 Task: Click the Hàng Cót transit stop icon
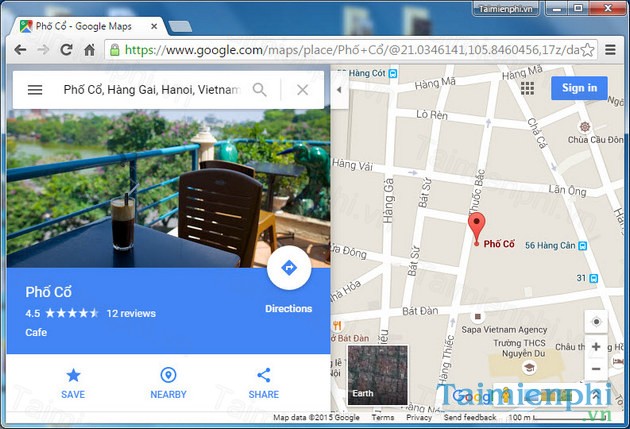click(x=393, y=74)
